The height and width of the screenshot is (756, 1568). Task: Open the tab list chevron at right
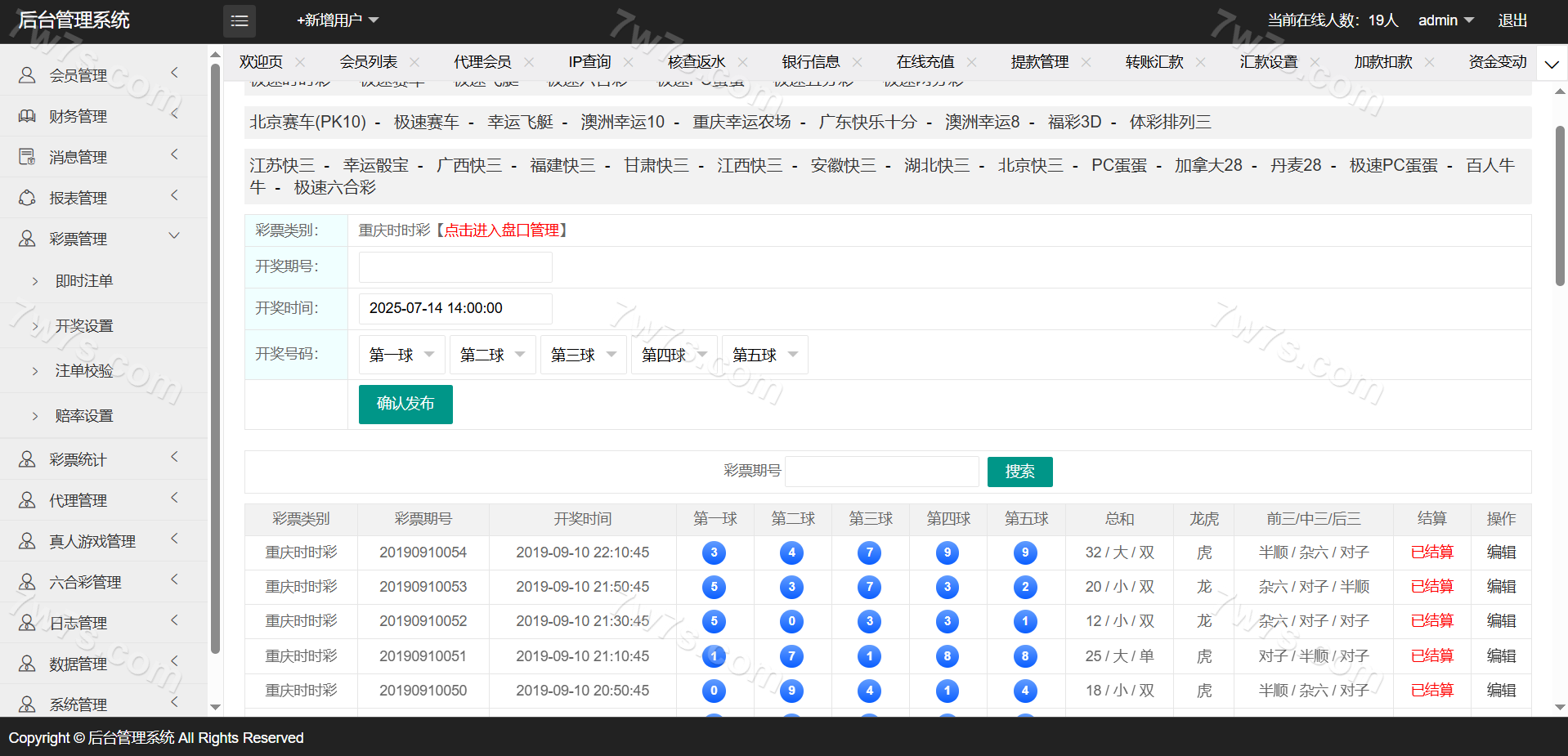point(1551,64)
